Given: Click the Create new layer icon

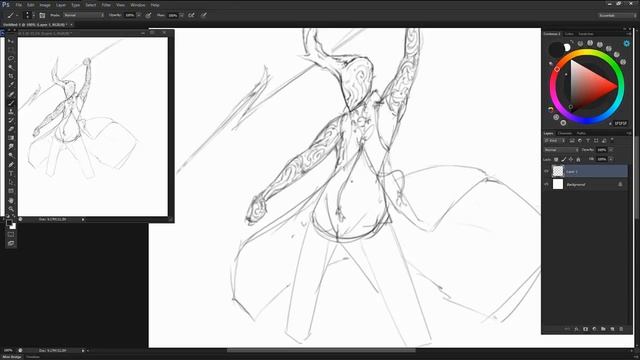Looking at the screenshot, I should point(612,329).
